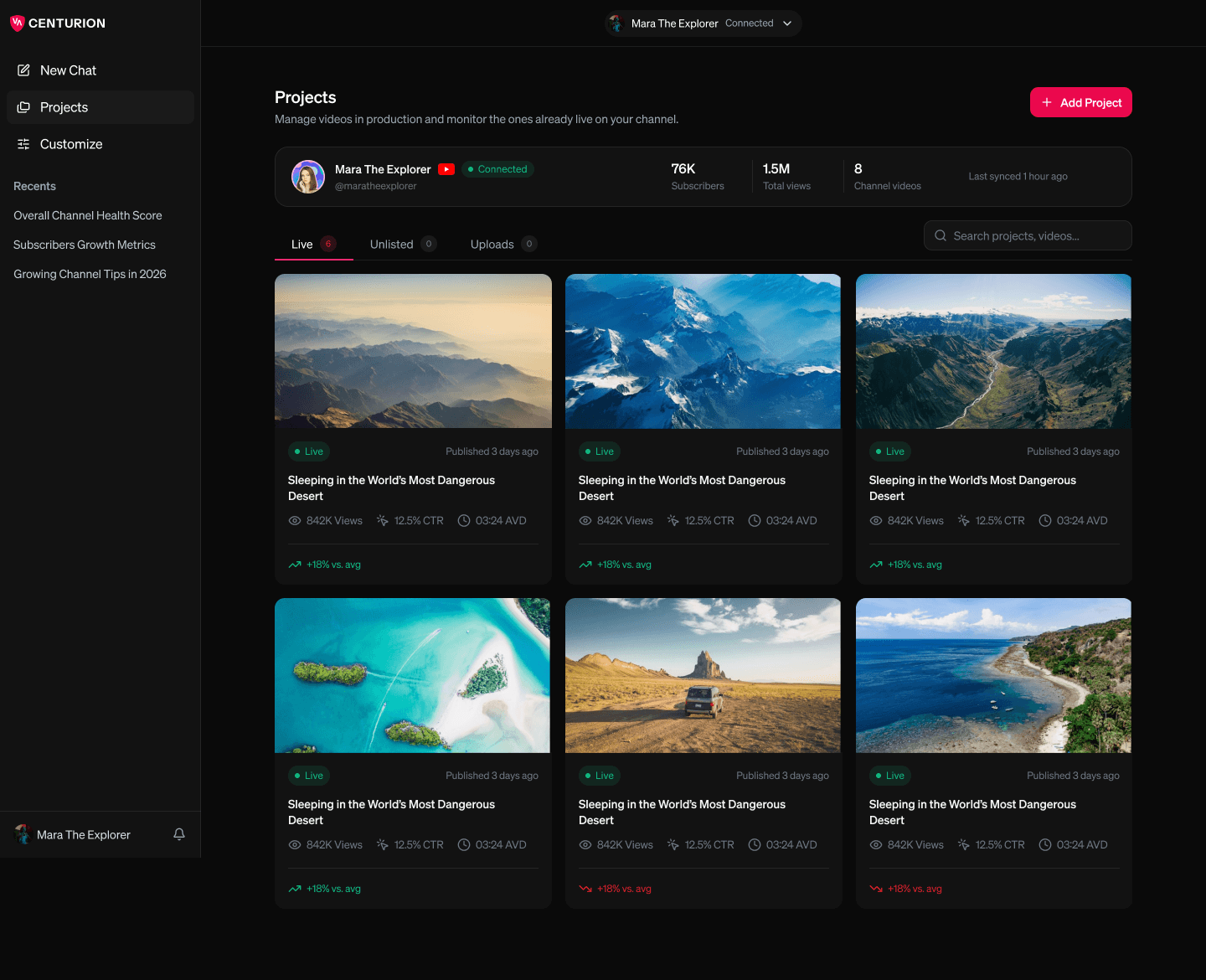Open the misty mountains video thumbnail
The image size is (1206, 980).
(413, 351)
